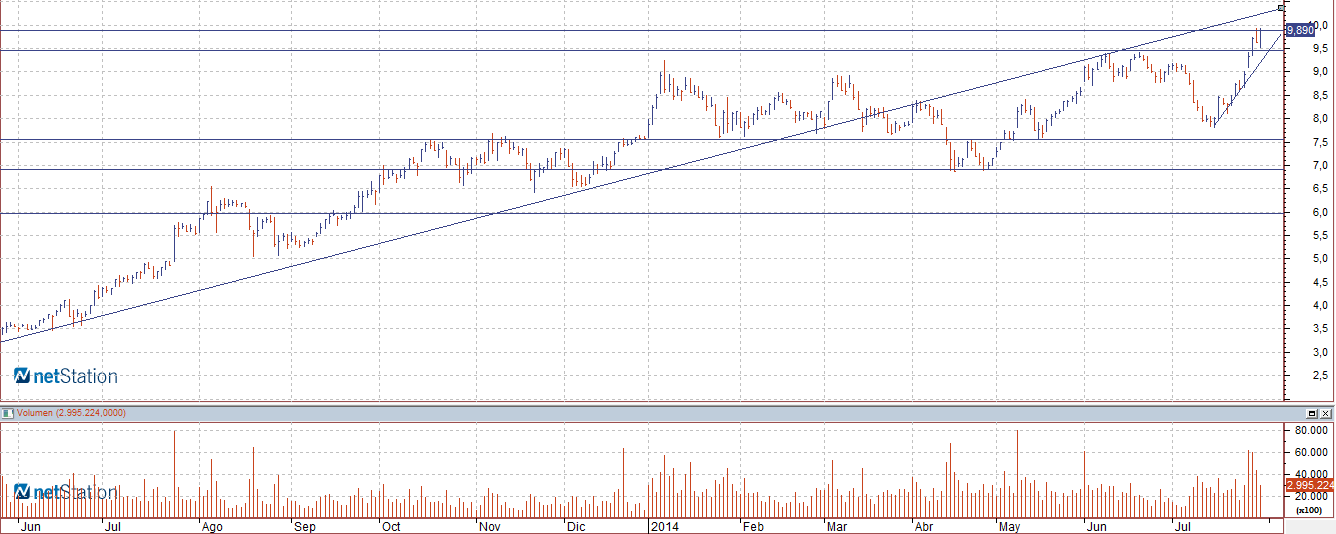Close the Volumen indicator panel
Image resolution: width=1336 pixels, height=534 pixels.
point(1326,413)
